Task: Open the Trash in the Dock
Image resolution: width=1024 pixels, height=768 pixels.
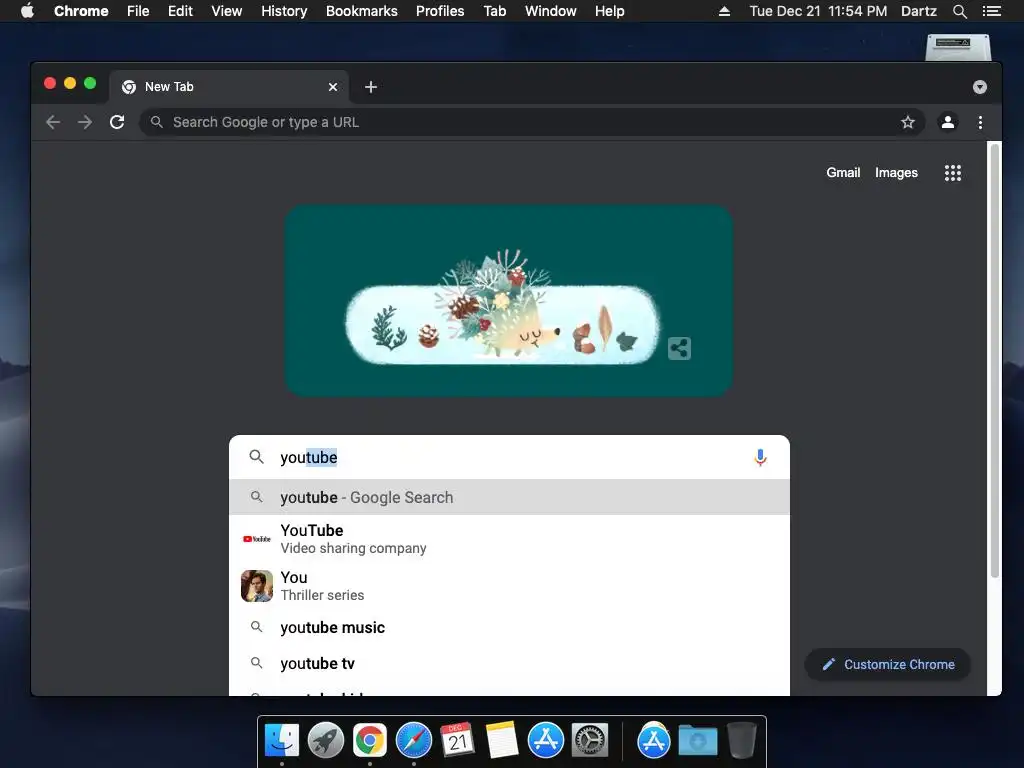Action: point(742,741)
